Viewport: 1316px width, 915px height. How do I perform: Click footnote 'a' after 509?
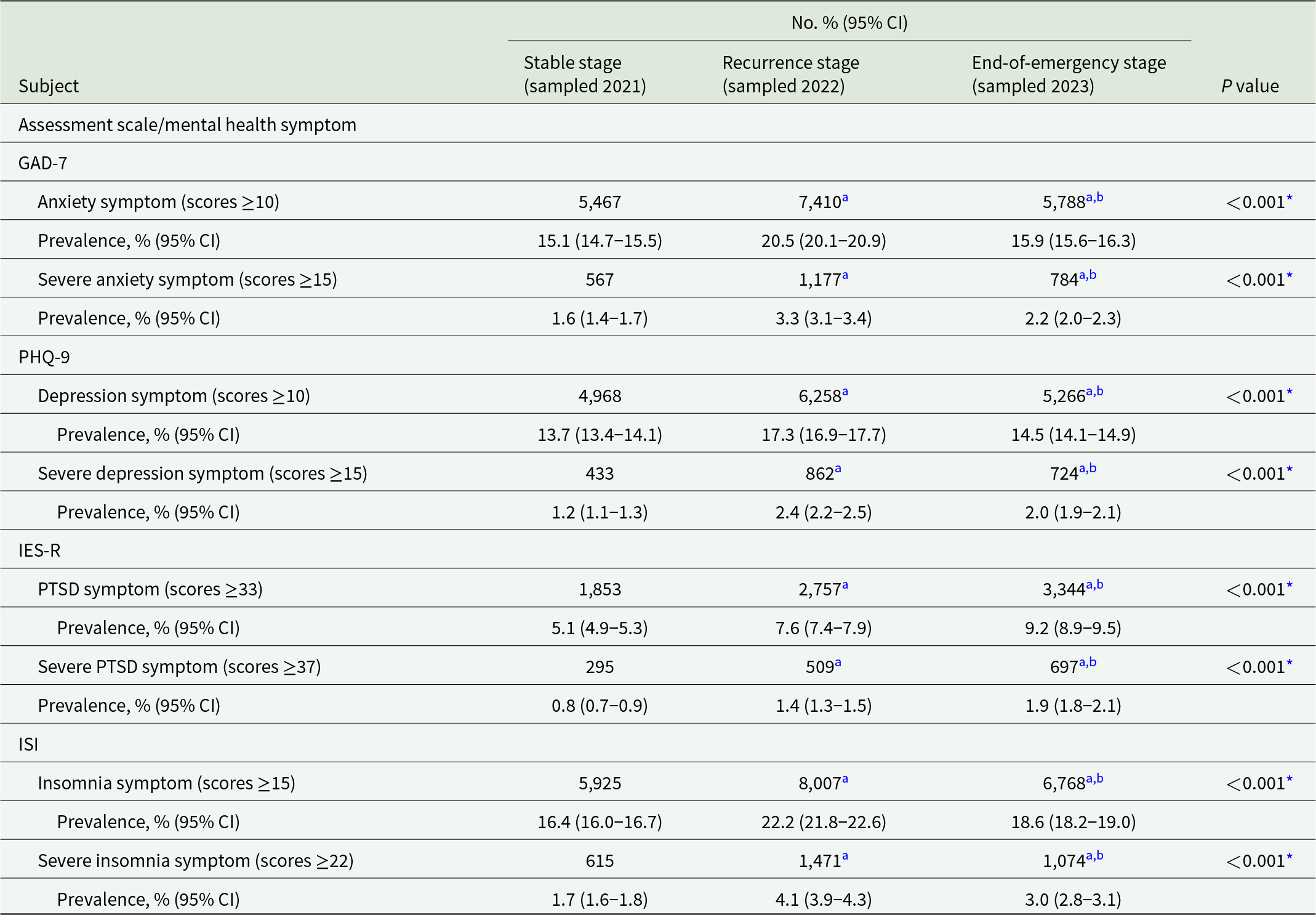[838, 663]
